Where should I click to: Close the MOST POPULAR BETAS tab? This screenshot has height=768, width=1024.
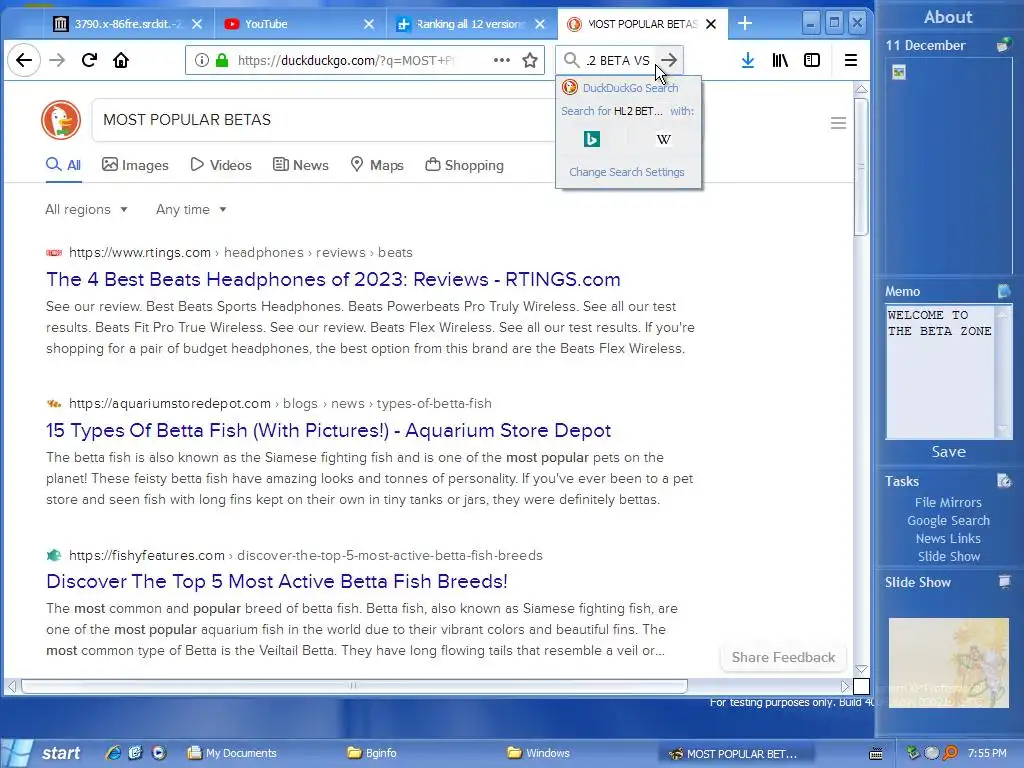711,24
